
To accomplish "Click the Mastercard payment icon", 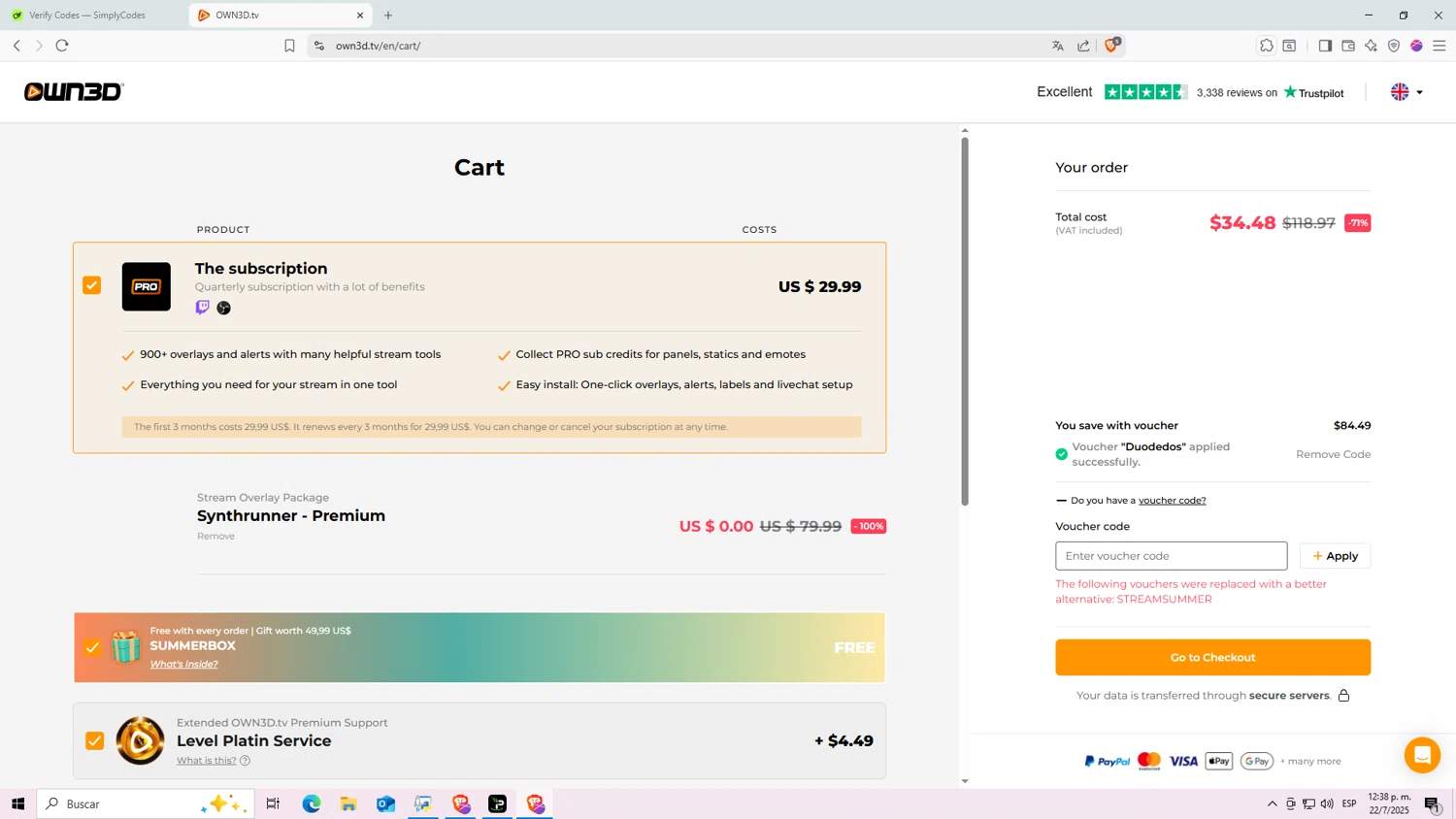I will [x=1149, y=761].
